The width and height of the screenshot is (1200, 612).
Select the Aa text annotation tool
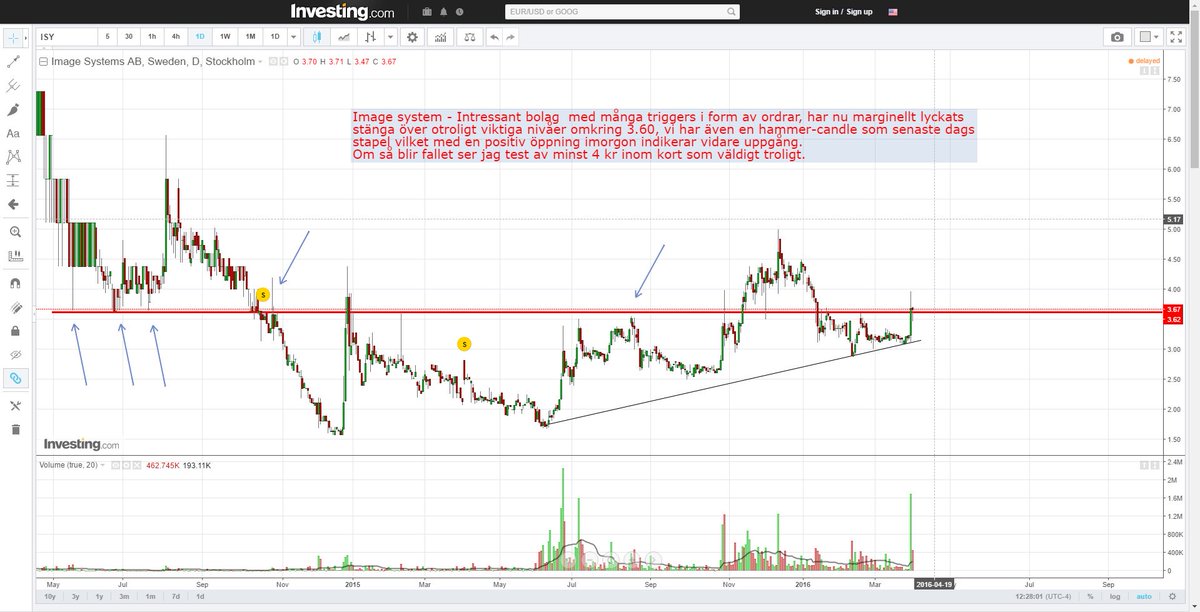pos(13,133)
